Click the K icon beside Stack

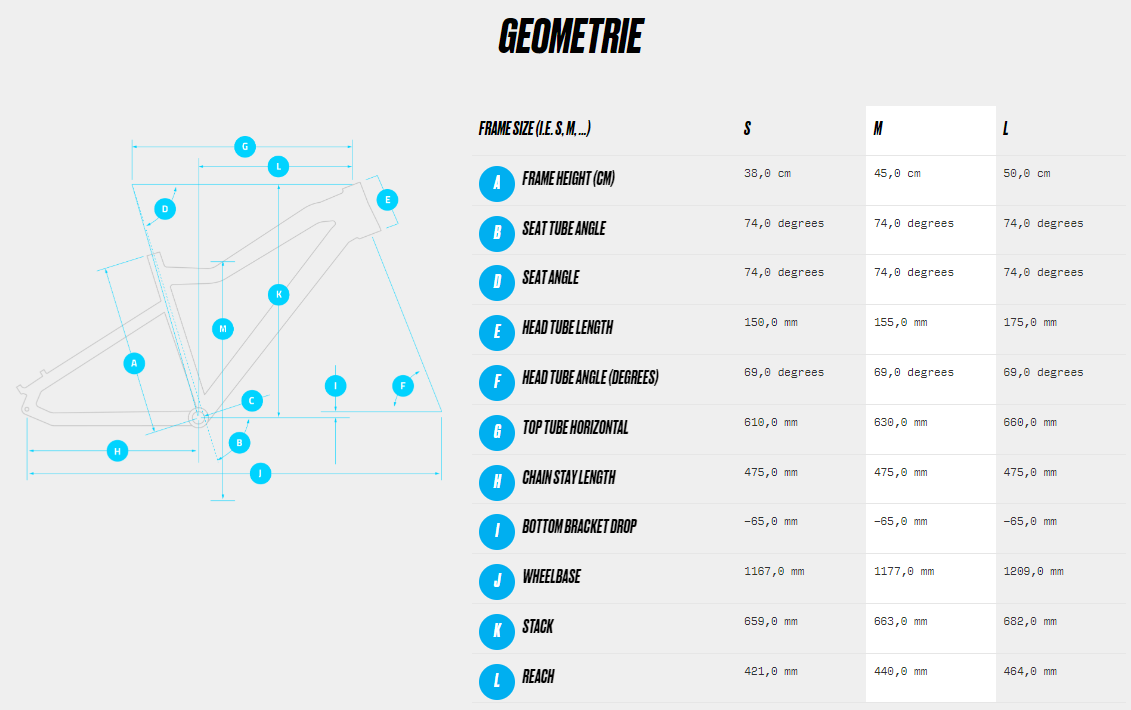[496, 631]
